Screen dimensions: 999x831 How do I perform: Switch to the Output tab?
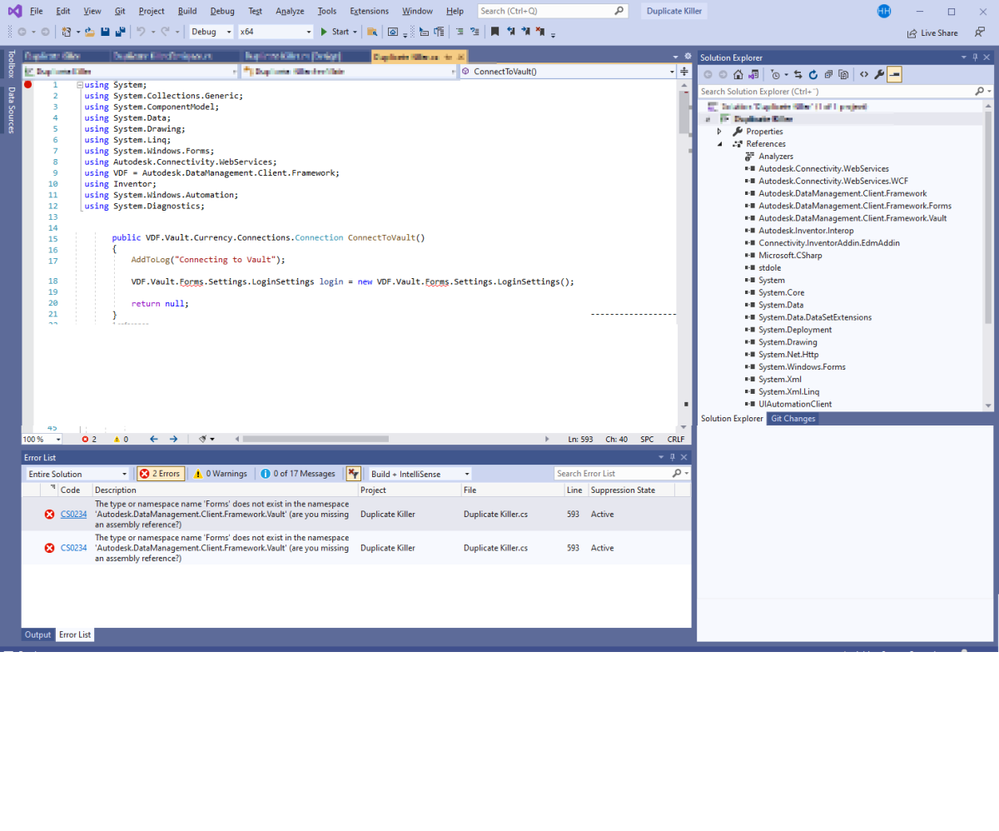point(38,635)
